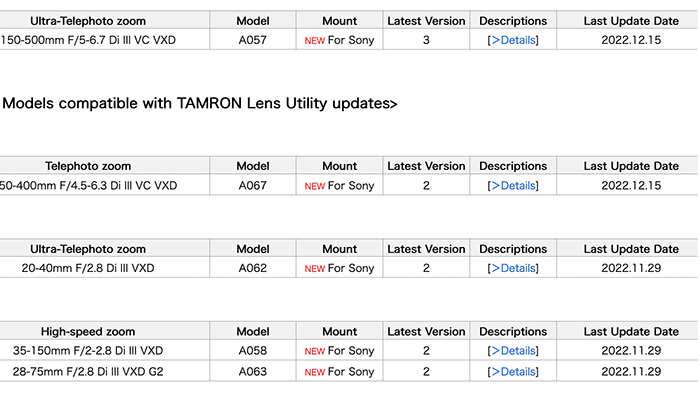The image size is (700, 396).
Task: Click the Telephoto zoom table header
Action: coord(88,166)
